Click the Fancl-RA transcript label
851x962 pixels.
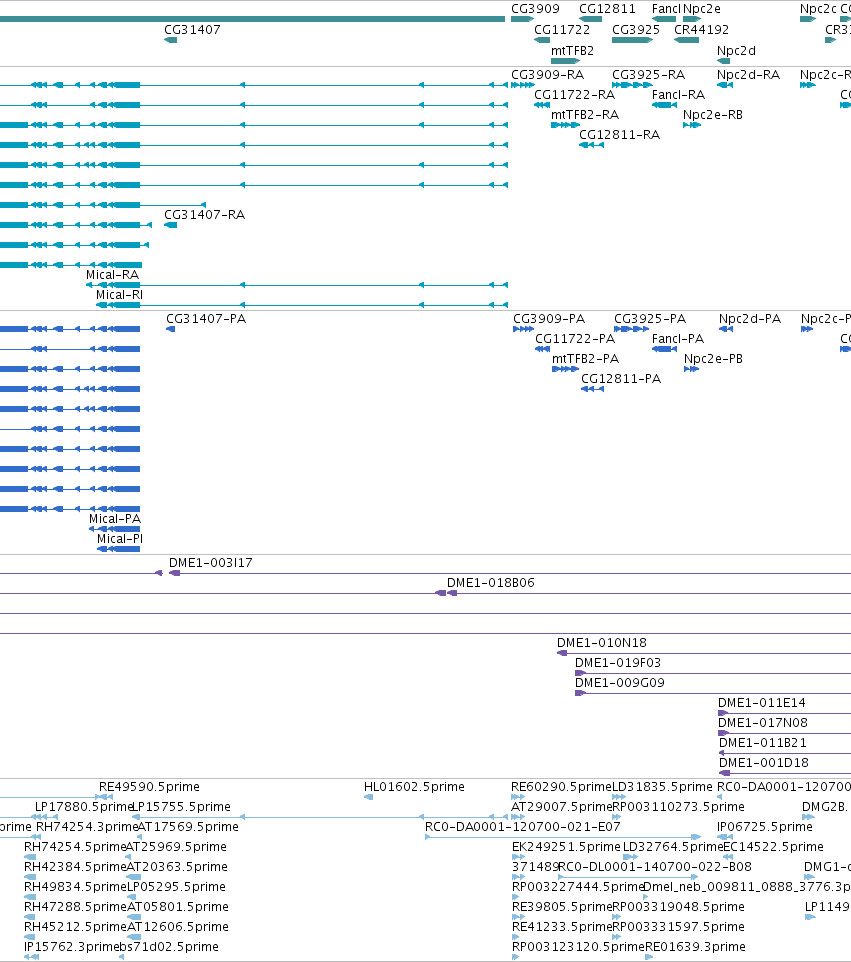click(x=679, y=94)
